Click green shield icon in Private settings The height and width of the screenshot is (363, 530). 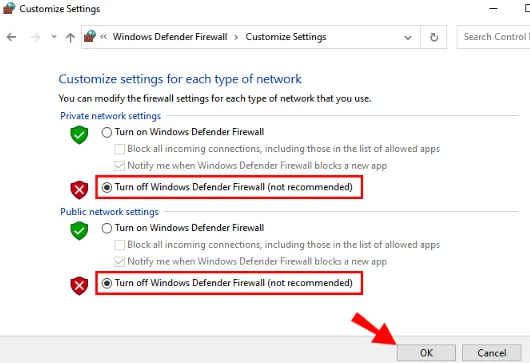click(x=79, y=135)
